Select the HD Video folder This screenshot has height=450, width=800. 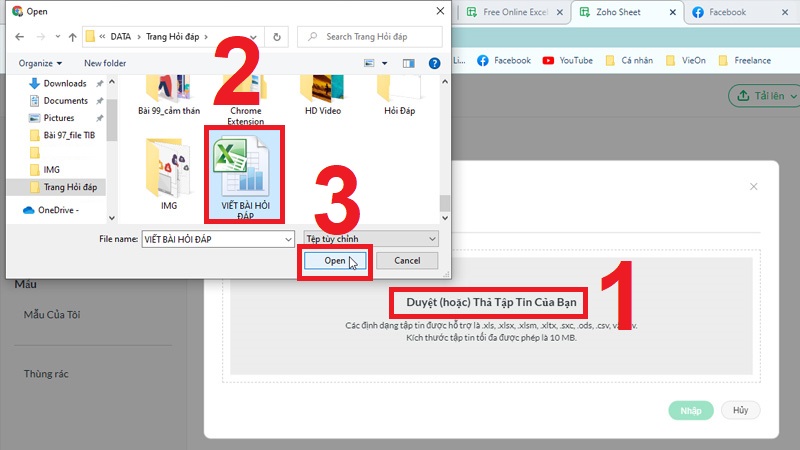322,96
